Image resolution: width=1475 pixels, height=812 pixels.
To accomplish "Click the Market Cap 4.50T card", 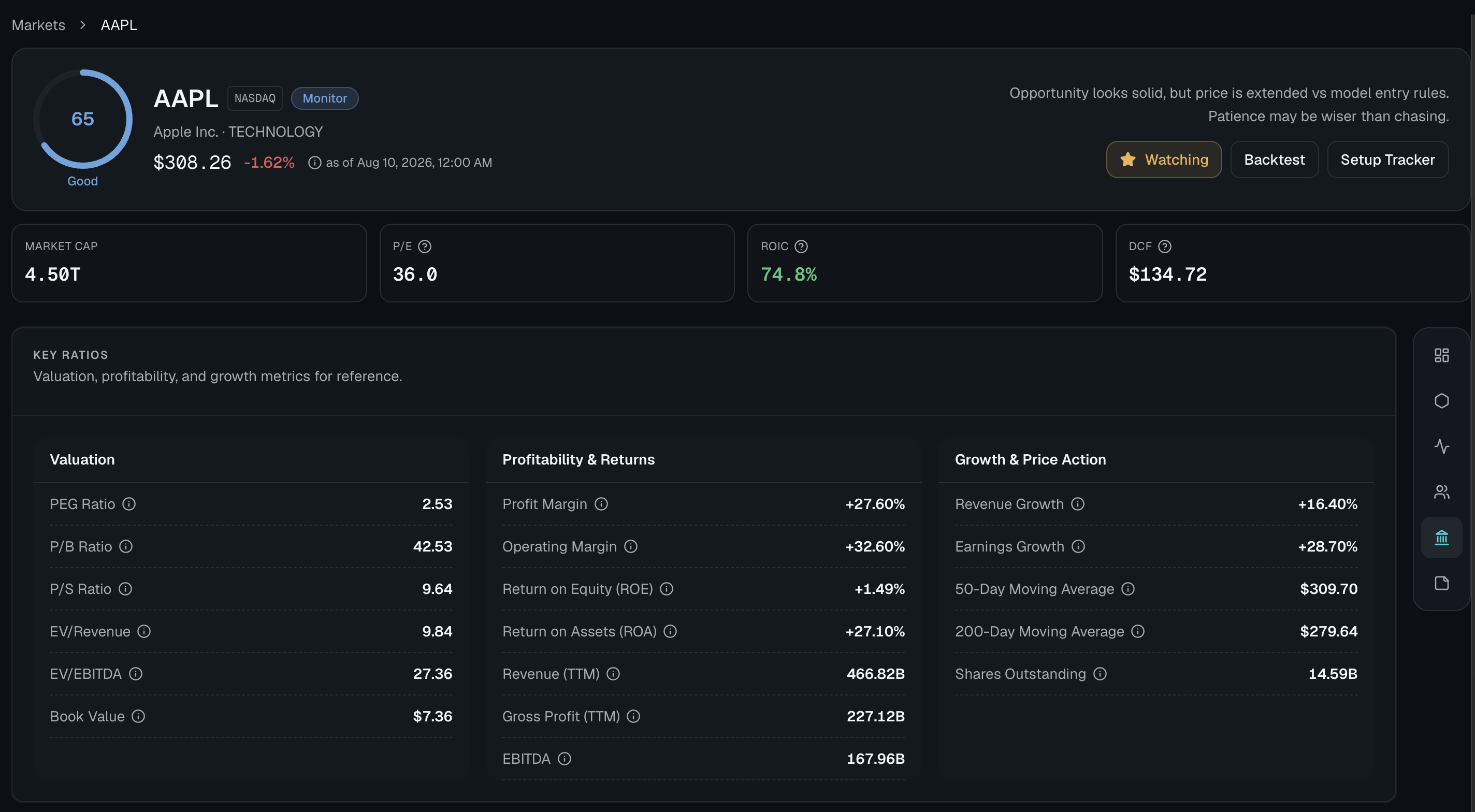I will pyautogui.click(x=189, y=263).
